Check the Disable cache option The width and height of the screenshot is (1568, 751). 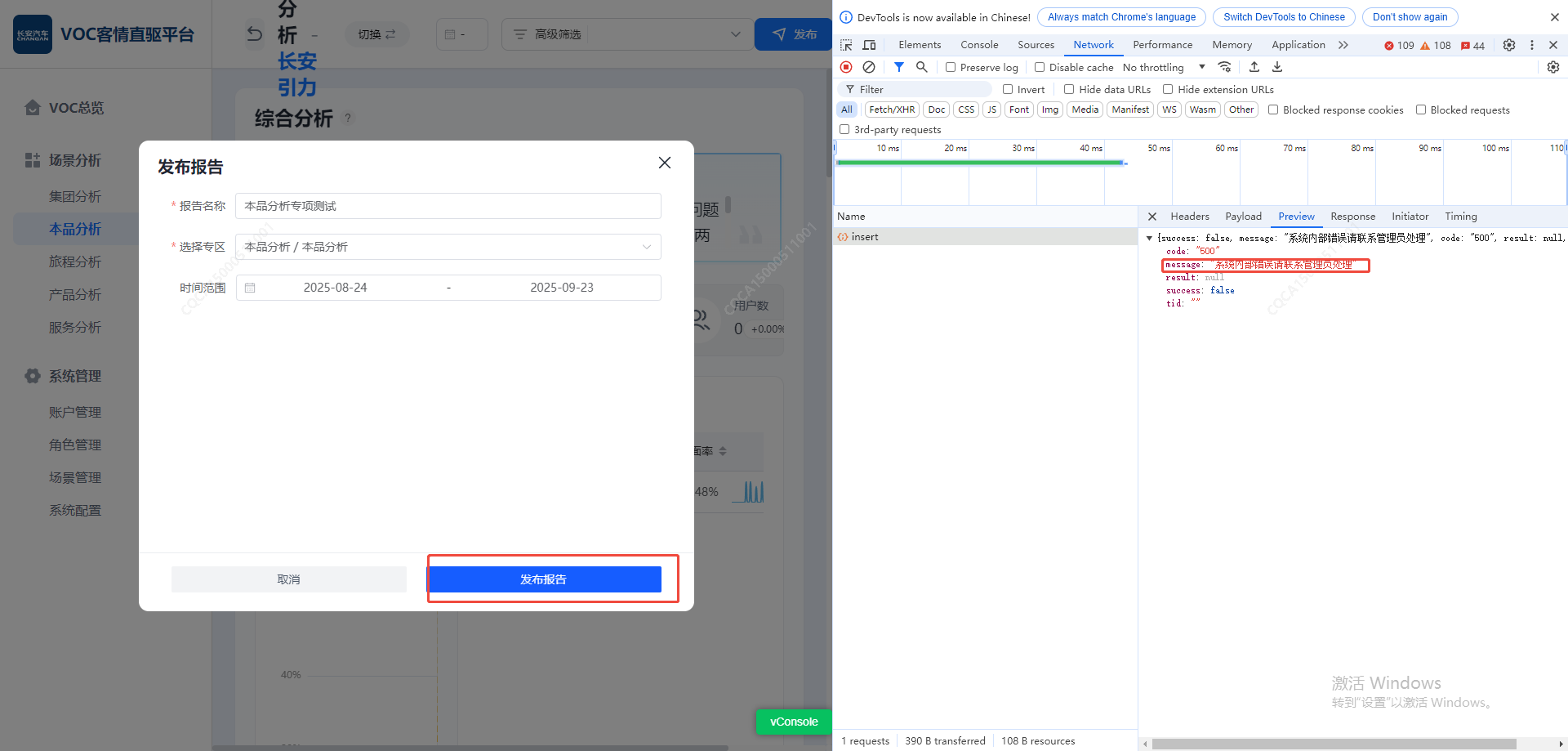pos(1040,68)
